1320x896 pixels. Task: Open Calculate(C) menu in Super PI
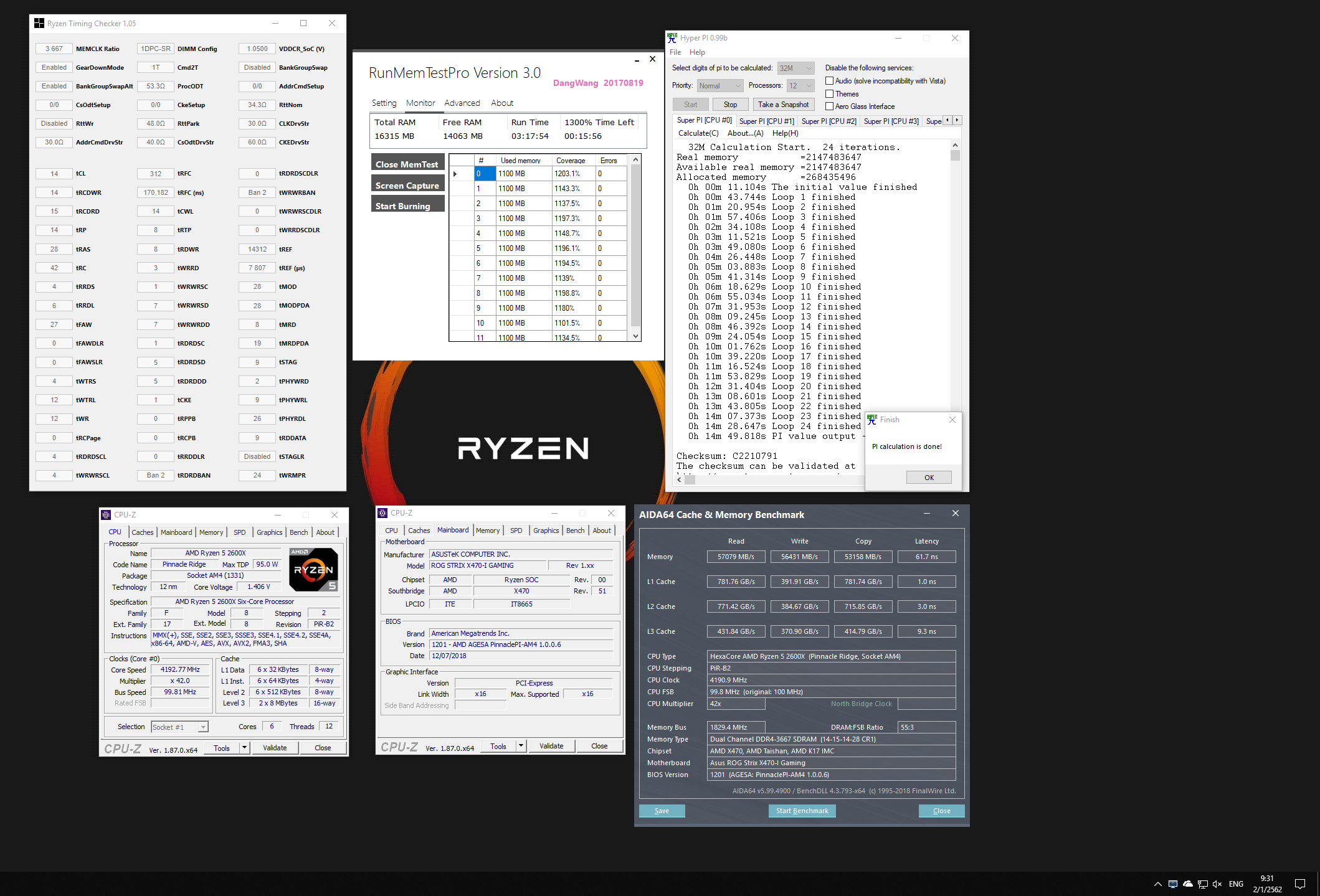[x=698, y=133]
